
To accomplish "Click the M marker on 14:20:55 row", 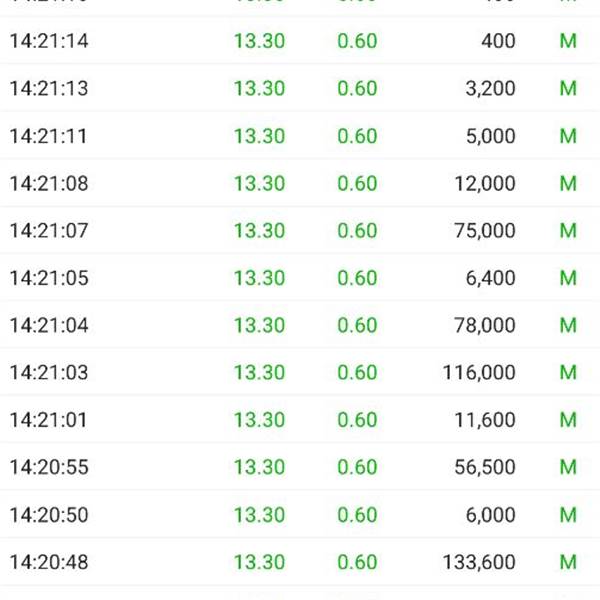I will pyautogui.click(x=568, y=467).
